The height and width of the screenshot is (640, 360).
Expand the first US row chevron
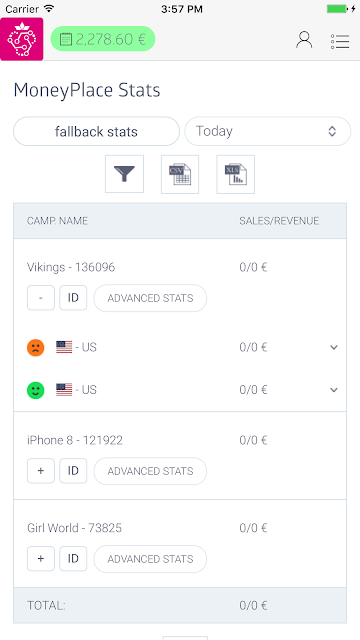(334, 347)
